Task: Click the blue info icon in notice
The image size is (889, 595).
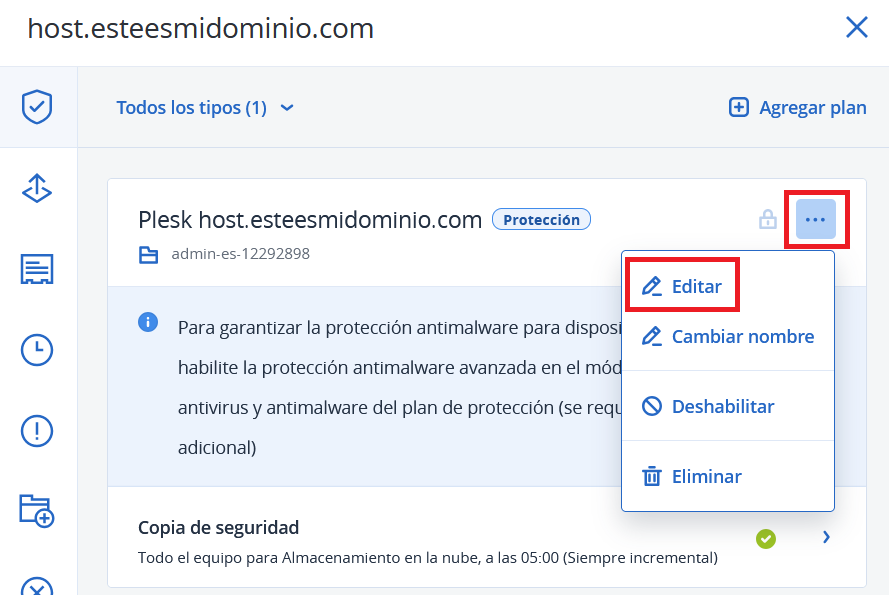Action: point(148,322)
